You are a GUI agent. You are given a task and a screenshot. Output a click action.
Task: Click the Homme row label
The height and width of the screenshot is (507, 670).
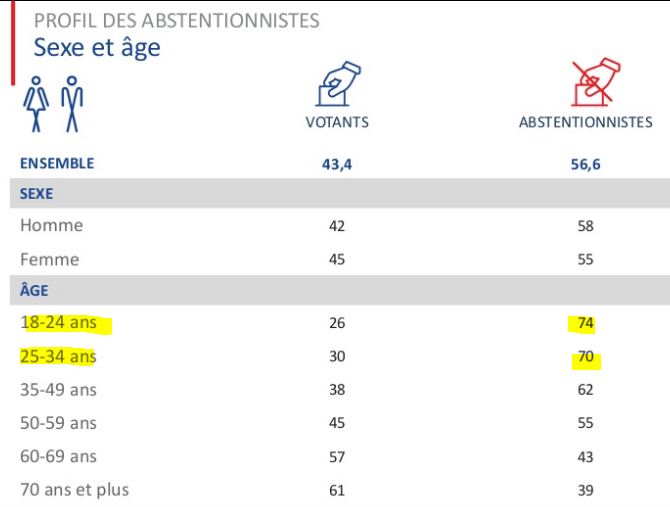[x=52, y=225]
